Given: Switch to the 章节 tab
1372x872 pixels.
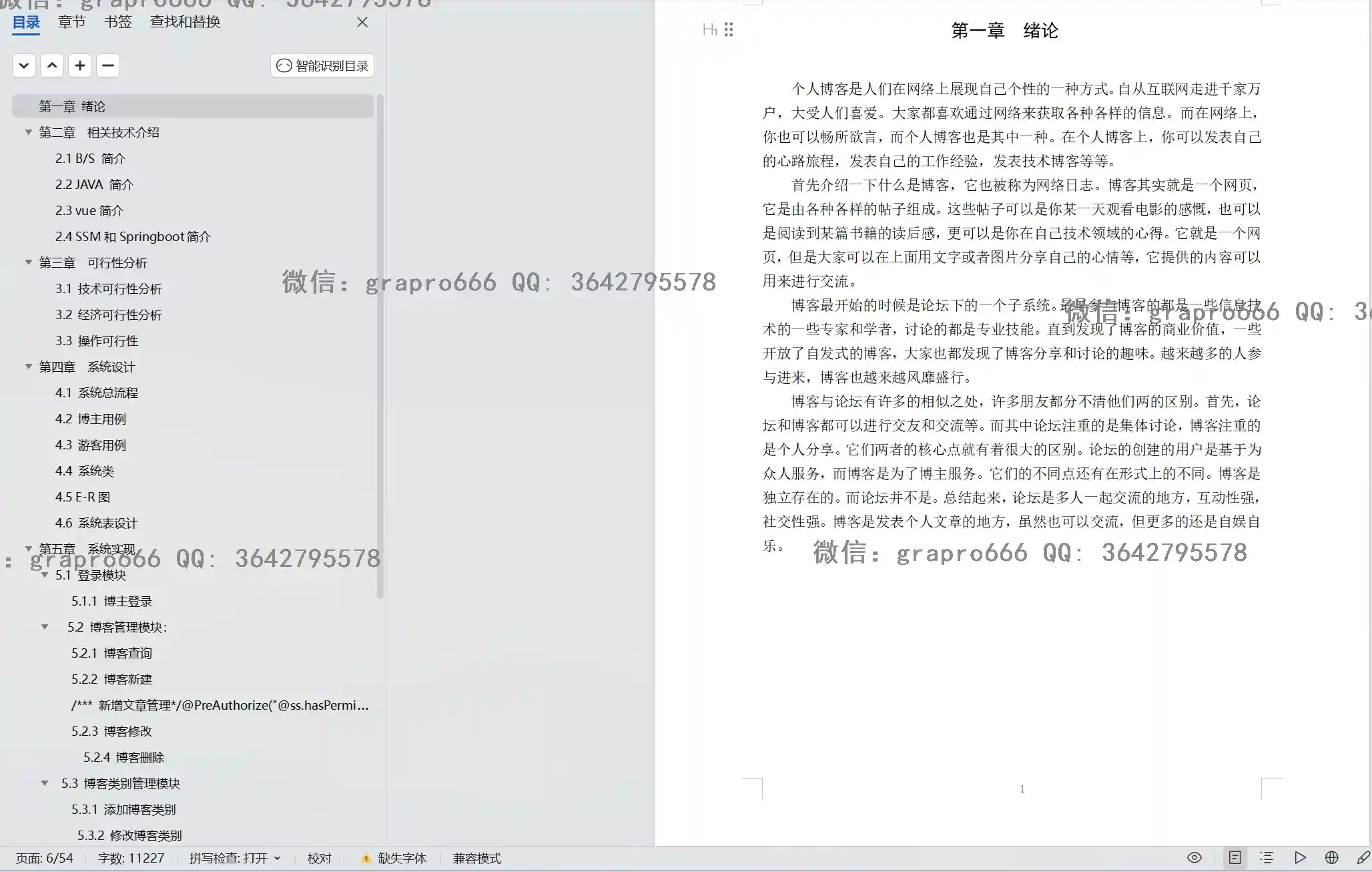Looking at the screenshot, I should click(x=71, y=22).
